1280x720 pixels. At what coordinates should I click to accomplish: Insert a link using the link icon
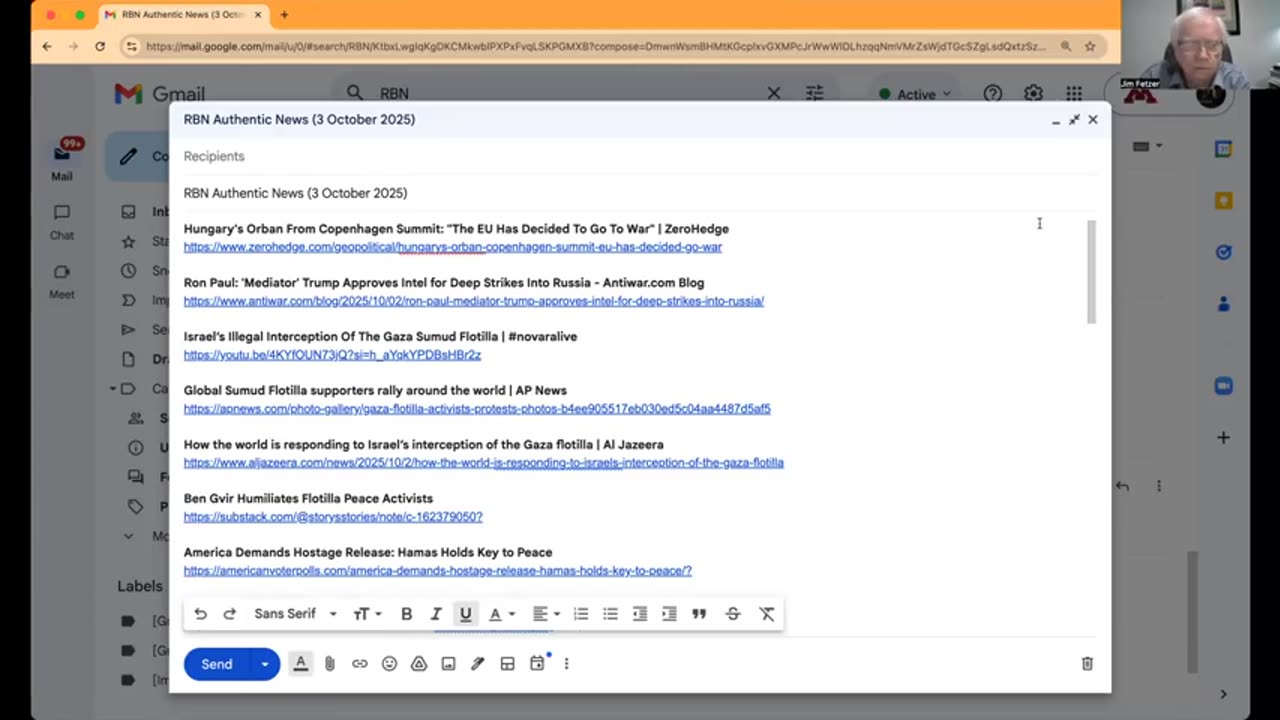tap(360, 664)
